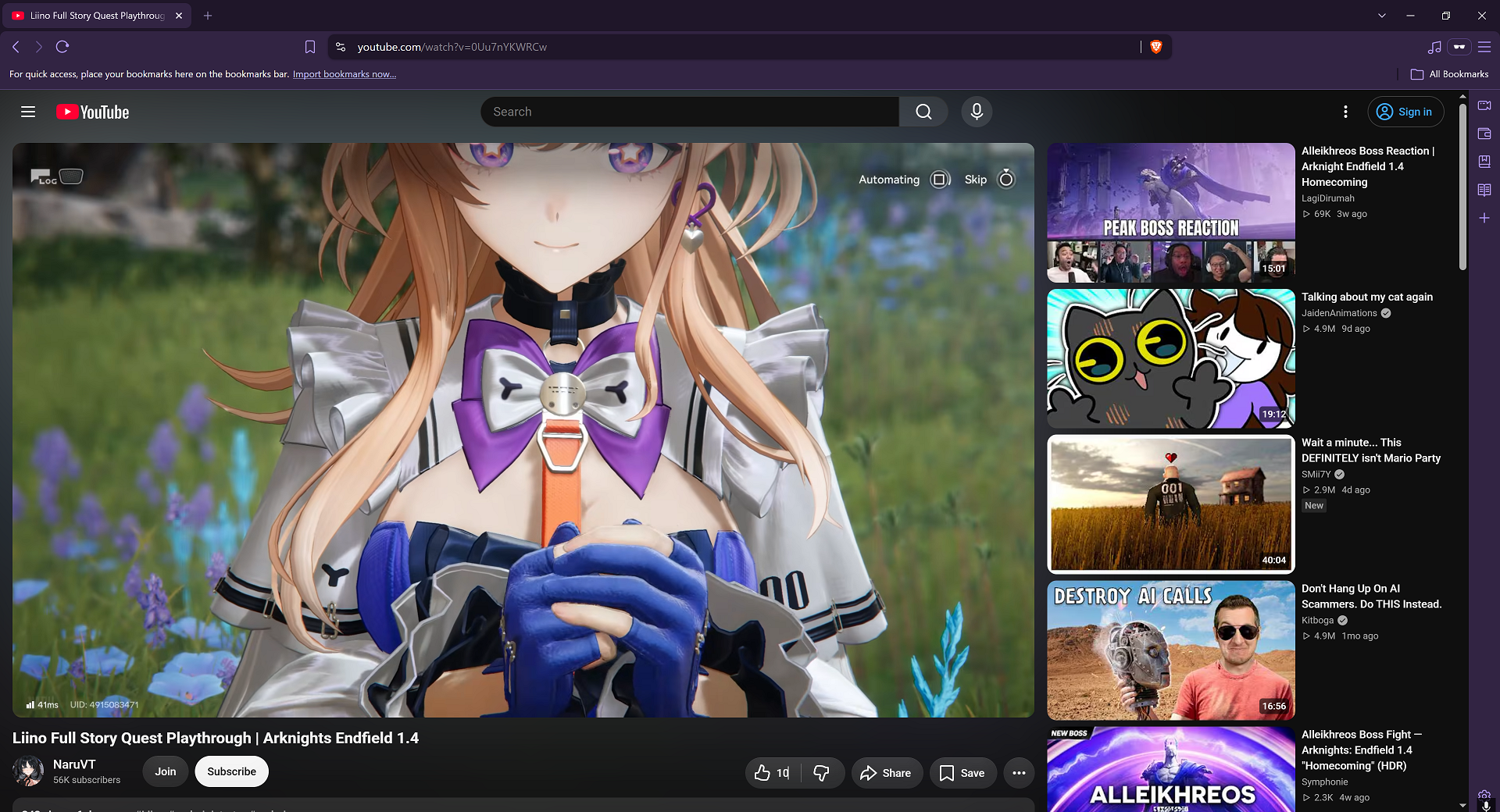1500x812 pixels.
Task: Go back to the previous page
Action: (16, 47)
